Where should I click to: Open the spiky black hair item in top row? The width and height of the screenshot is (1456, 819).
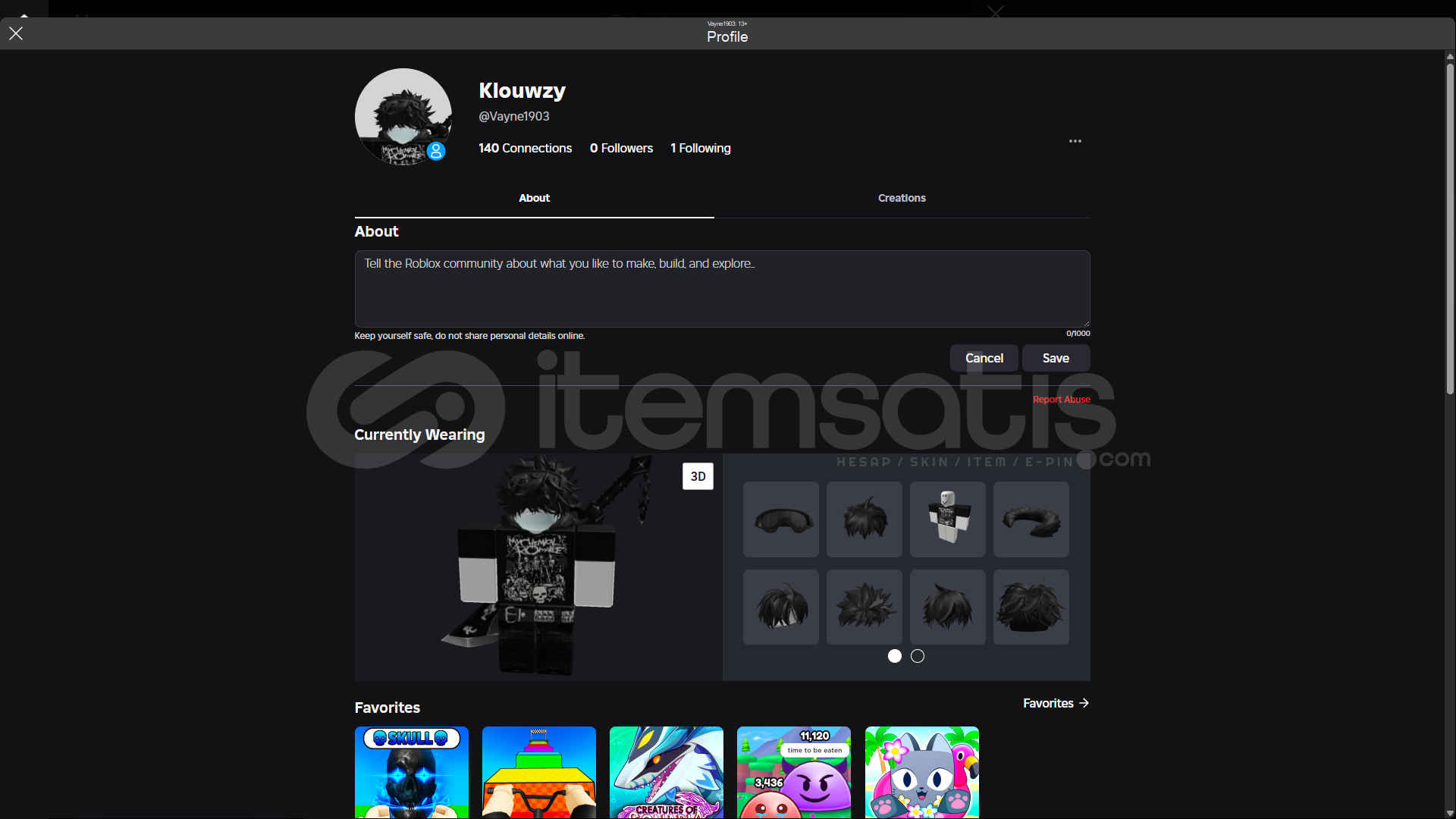(864, 519)
